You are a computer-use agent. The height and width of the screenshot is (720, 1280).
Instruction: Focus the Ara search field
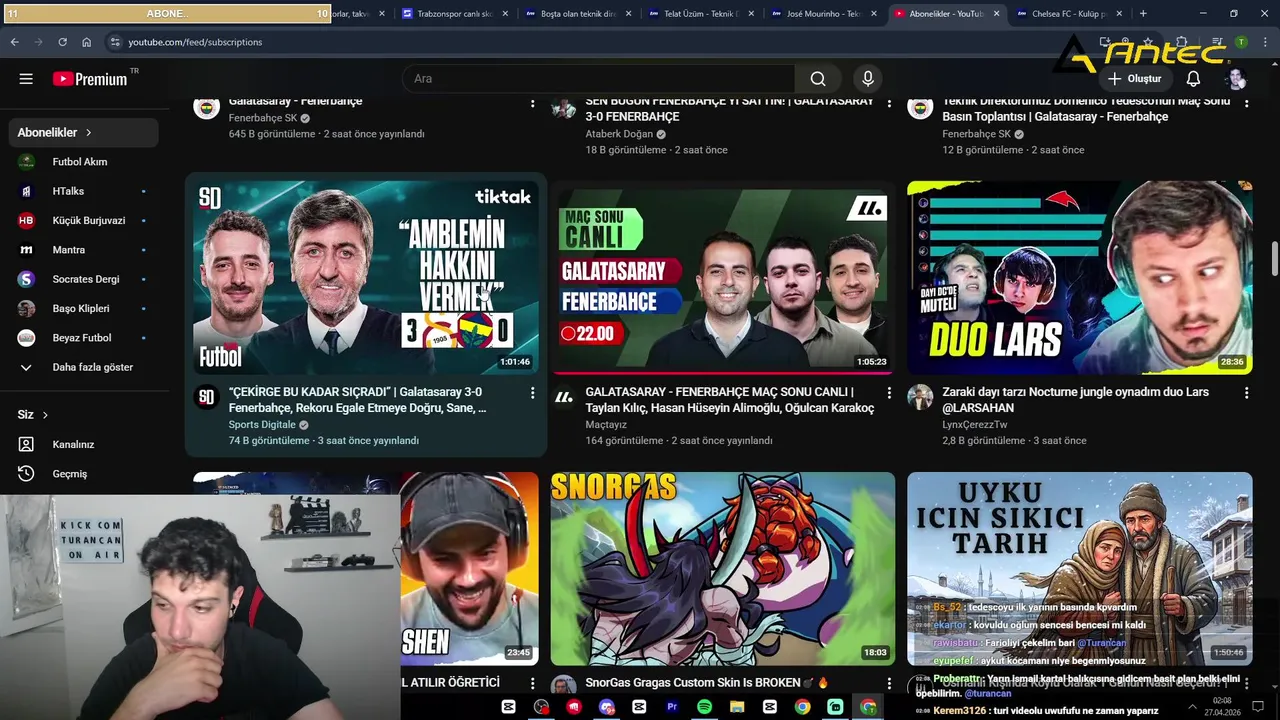point(598,79)
